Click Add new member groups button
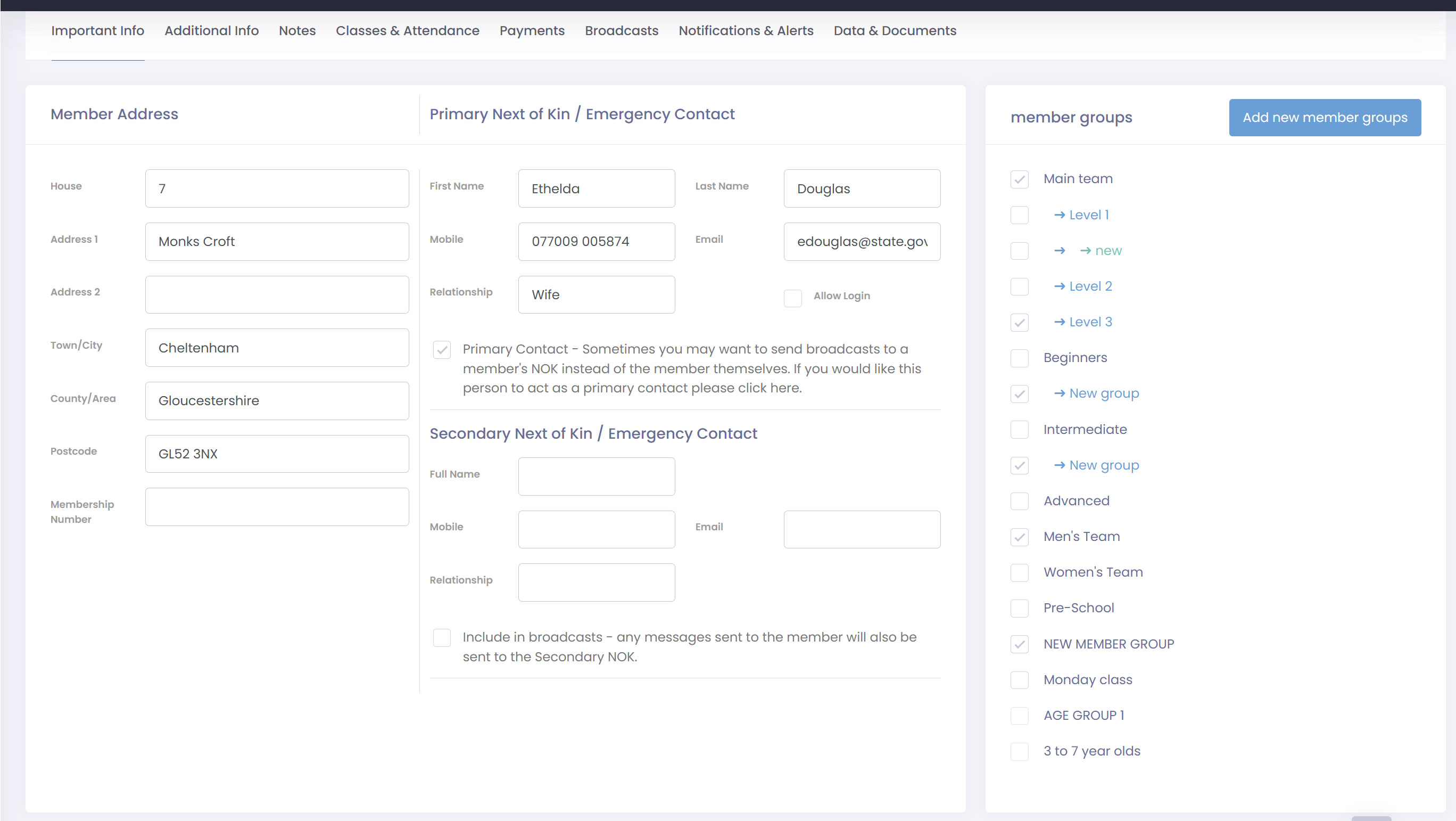The image size is (1456, 821). (x=1325, y=118)
